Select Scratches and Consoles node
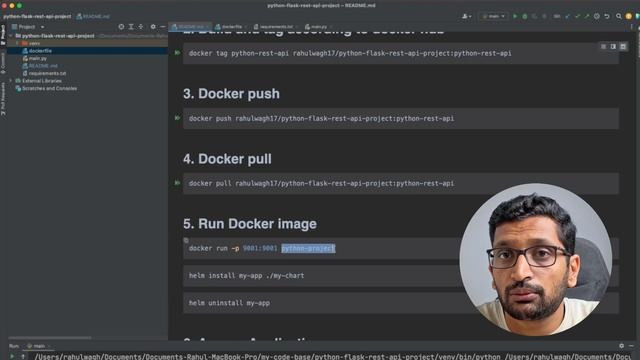640x360 pixels. (x=49, y=88)
